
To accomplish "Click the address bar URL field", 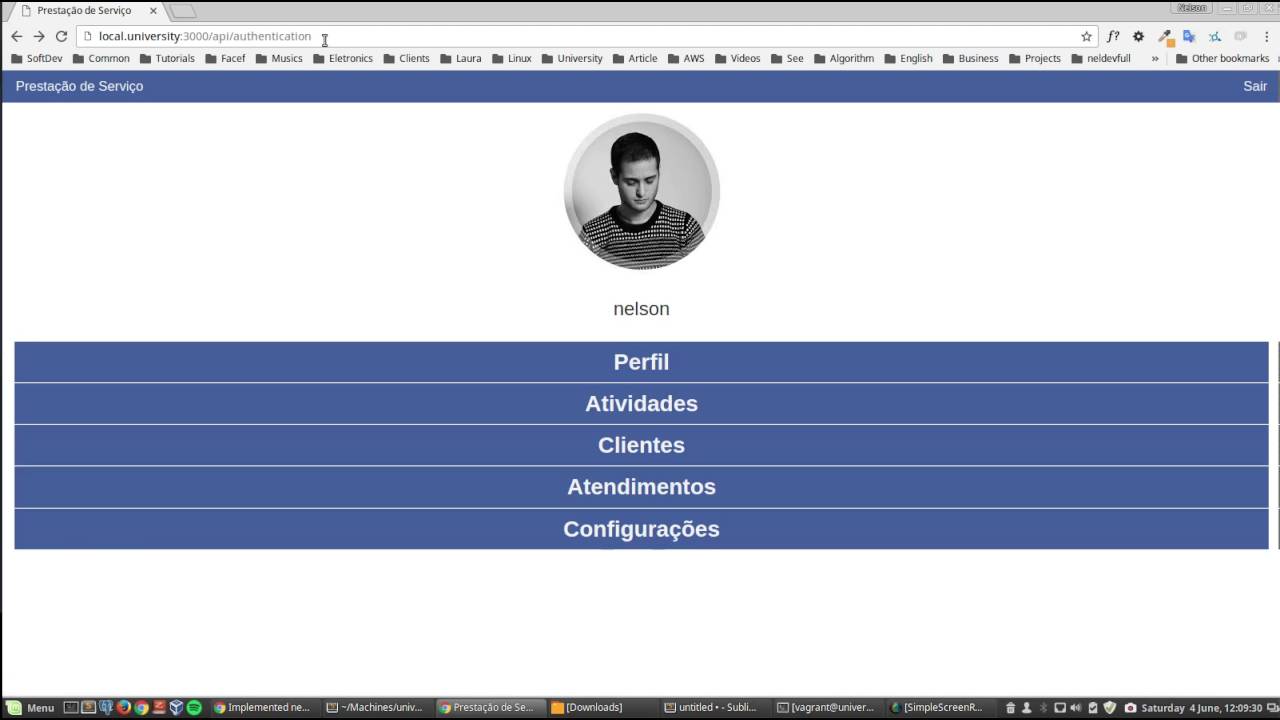I will [585, 36].
